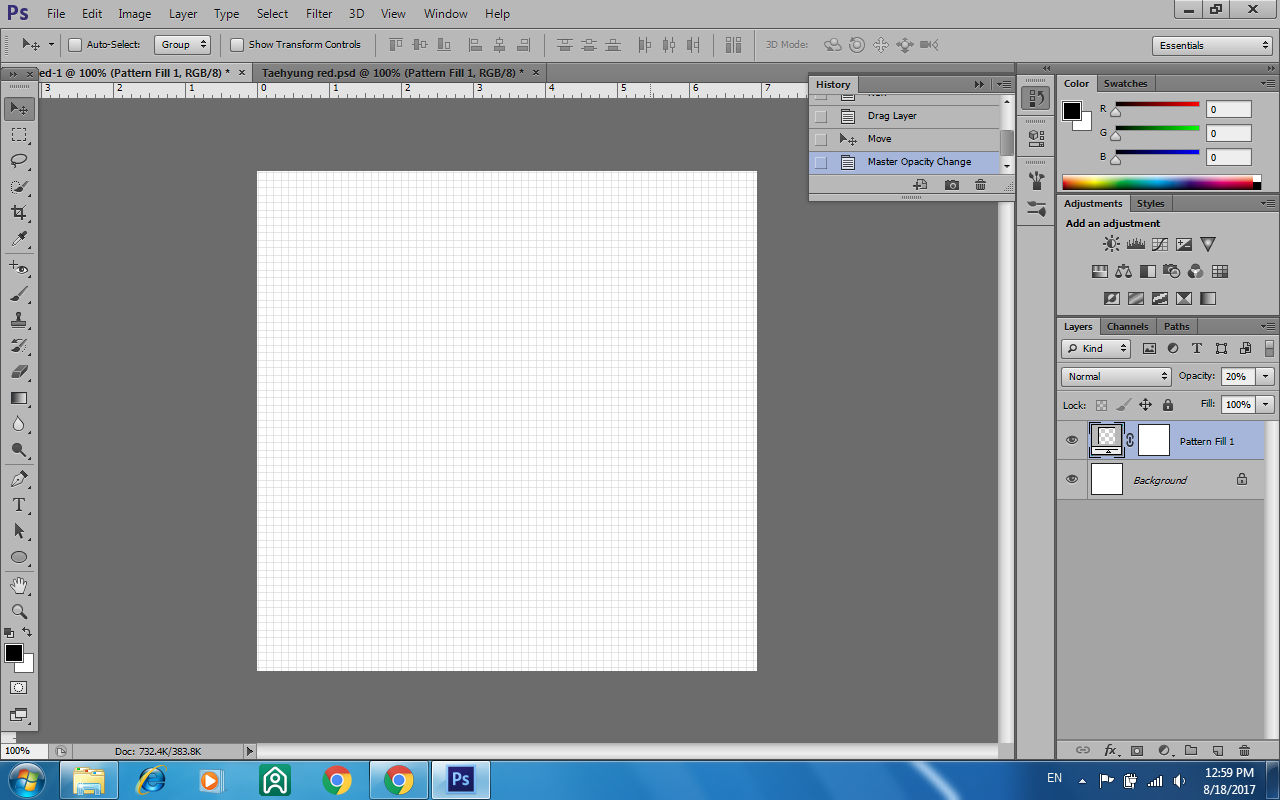Image resolution: width=1280 pixels, height=800 pixels.
Task: Select the Pen tool
Action: coord(19,479)
